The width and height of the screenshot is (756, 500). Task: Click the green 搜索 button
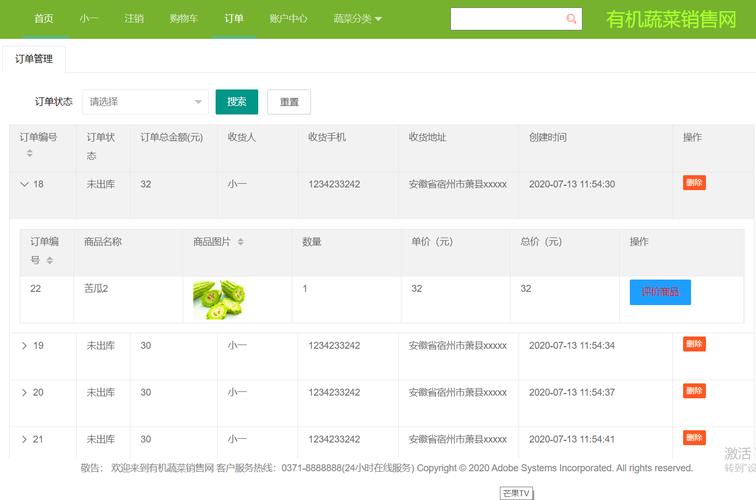pos(237,102)
